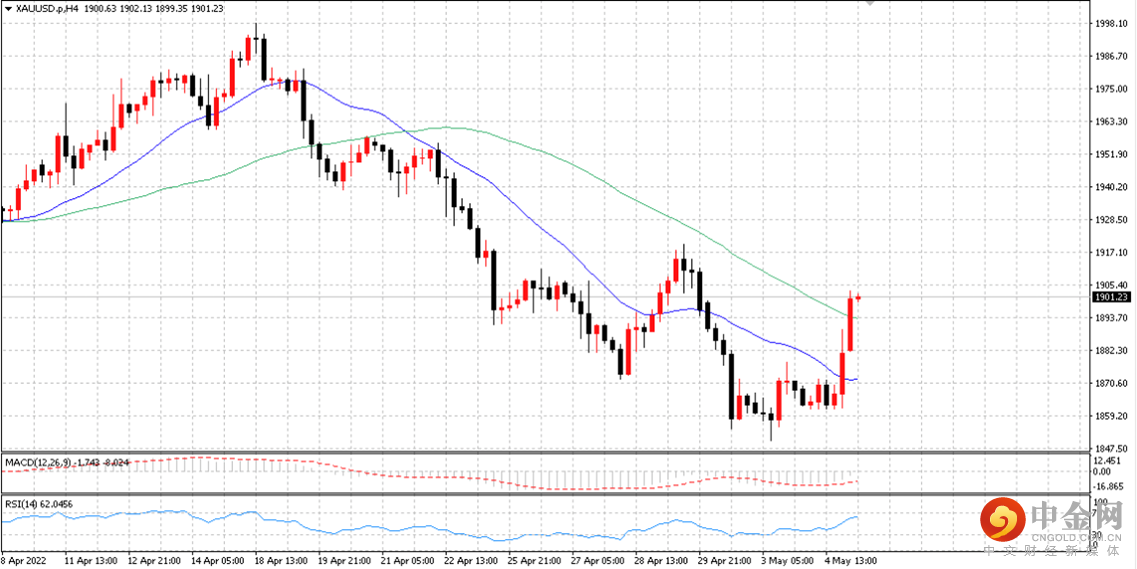Click price axis label 1905.40

[x=1110, y=285]
